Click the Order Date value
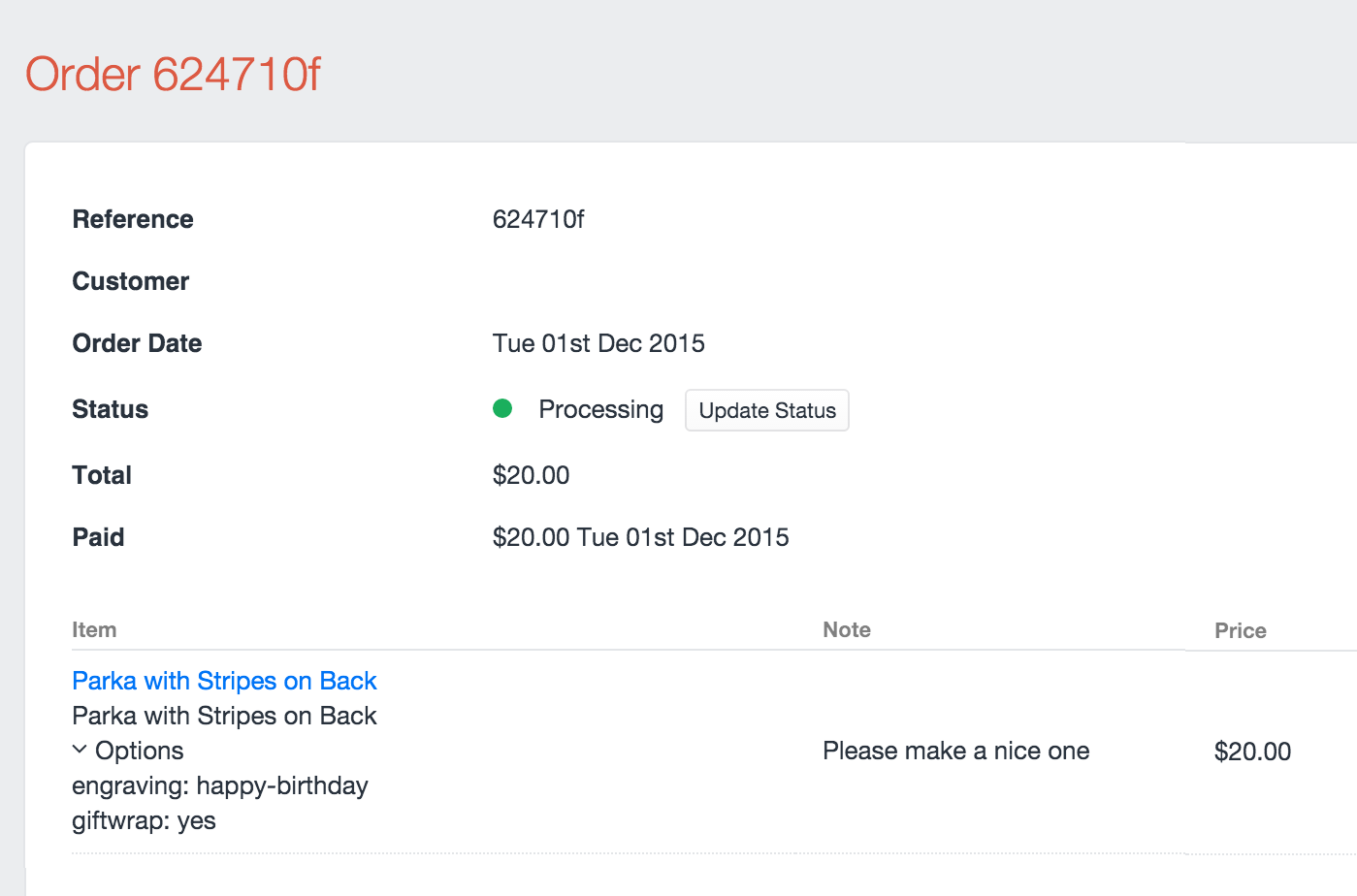The image size is (1357, 896). point(598,343)
